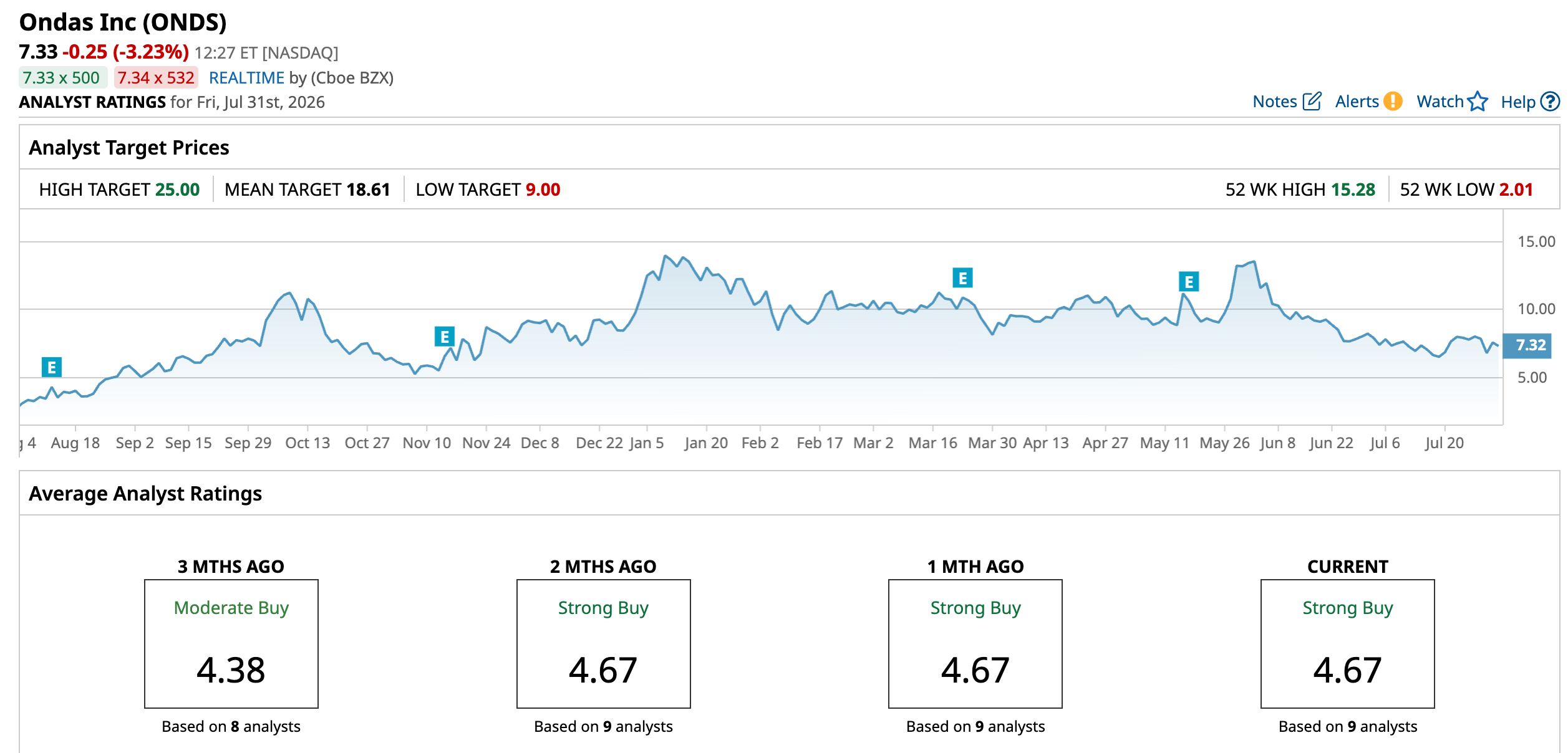Click the Ondas Inc (ONDS) title

[123, 22]
